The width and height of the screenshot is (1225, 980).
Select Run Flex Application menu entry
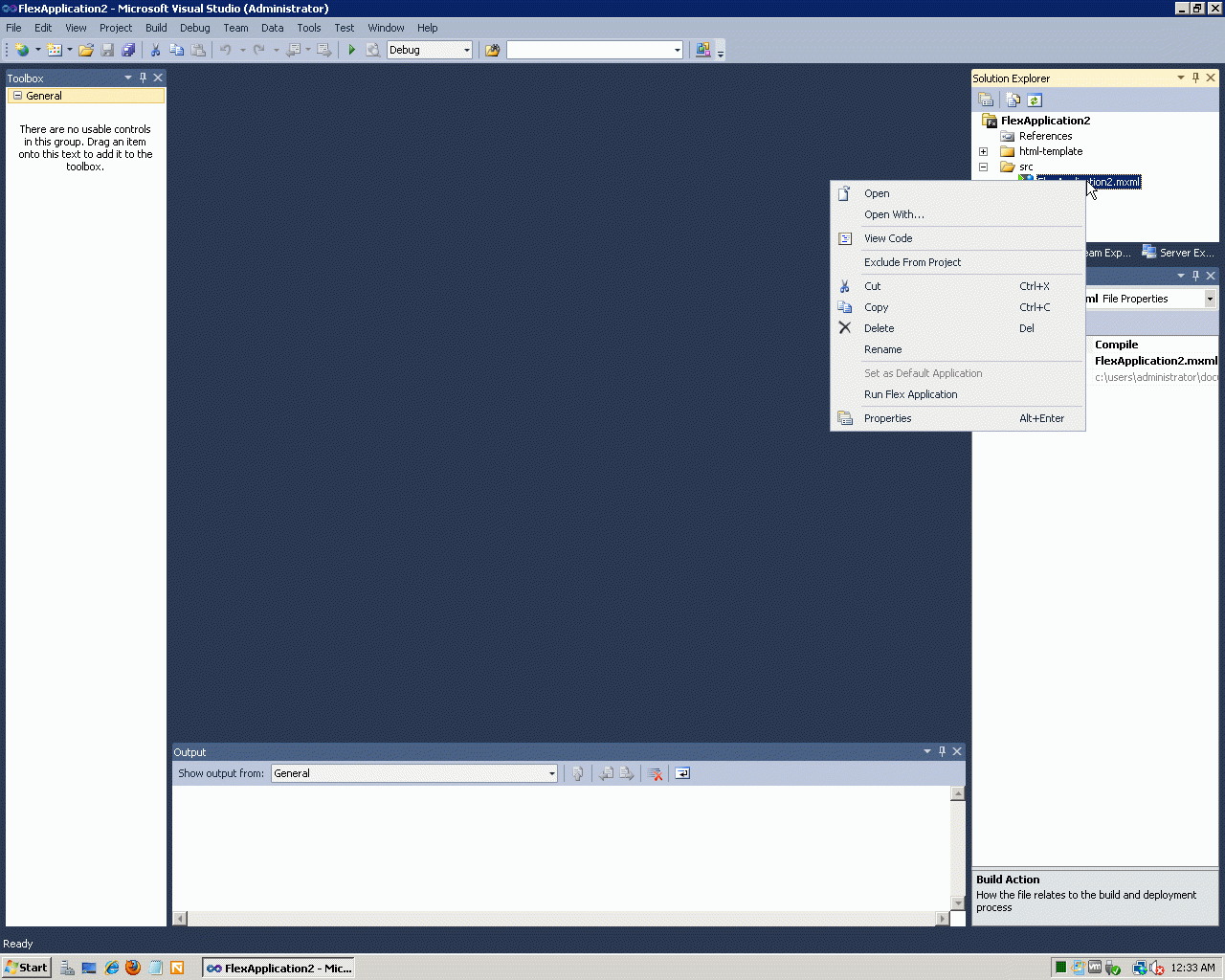coord(957,394)
